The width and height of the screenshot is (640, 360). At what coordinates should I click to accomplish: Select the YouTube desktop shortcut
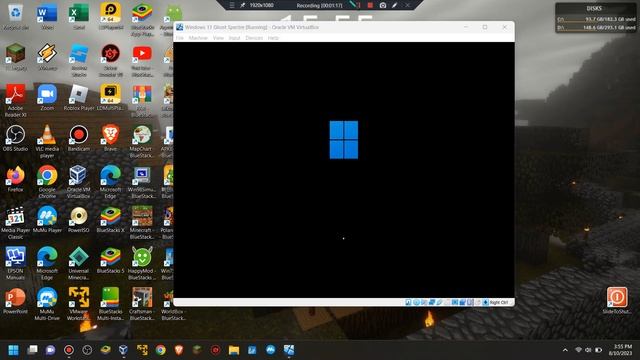pyautogui.click(x=142, y=61)
